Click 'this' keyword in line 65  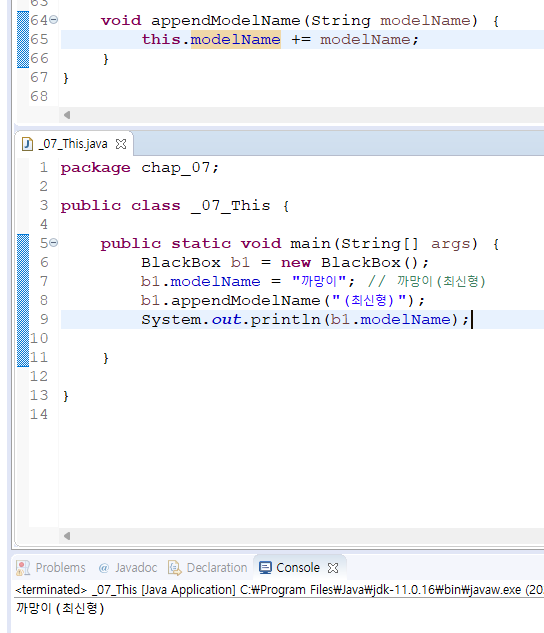[x=161, y=39]
